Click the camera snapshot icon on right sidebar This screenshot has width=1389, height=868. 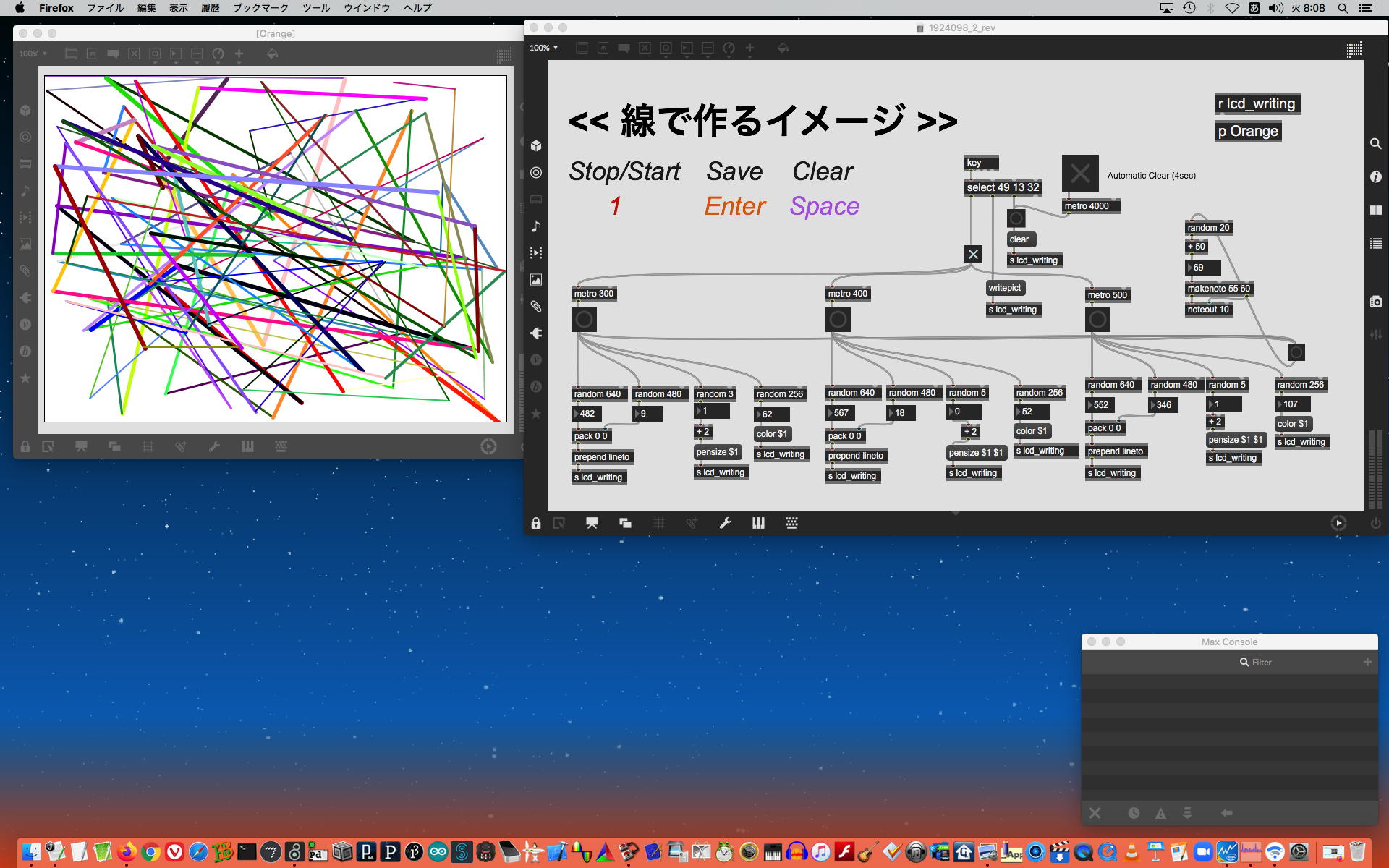(x=1376, y=302)
